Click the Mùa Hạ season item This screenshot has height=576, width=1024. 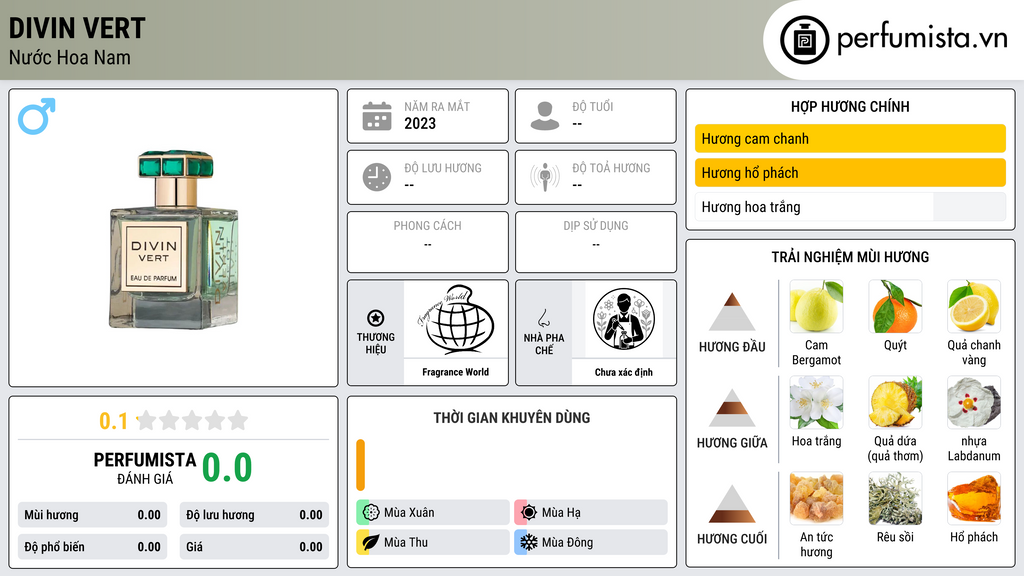tap(591, 513)
